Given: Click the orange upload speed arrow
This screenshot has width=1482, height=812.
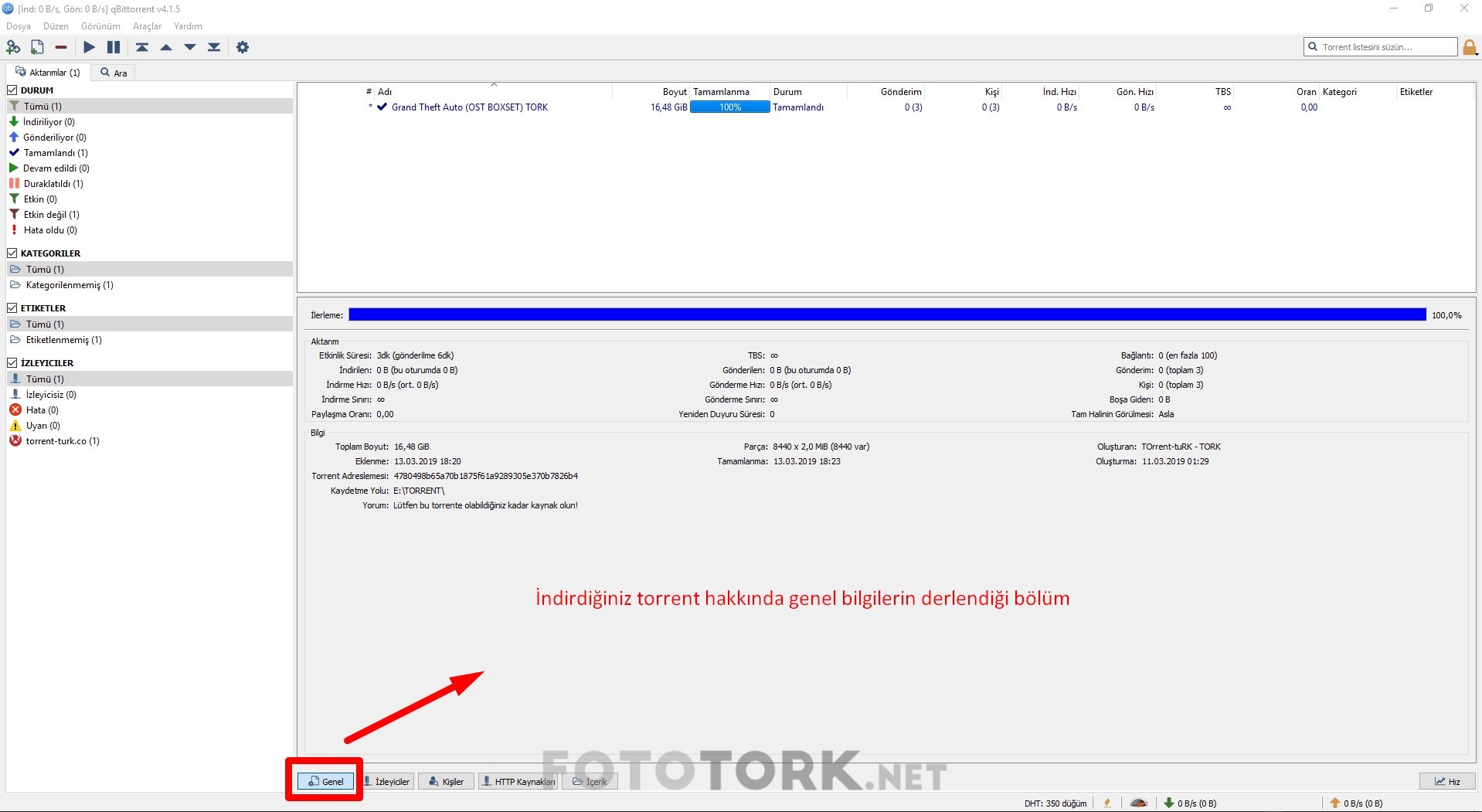Looking at the screenshot, I should pyautogui.click(x=1334, y=803).
